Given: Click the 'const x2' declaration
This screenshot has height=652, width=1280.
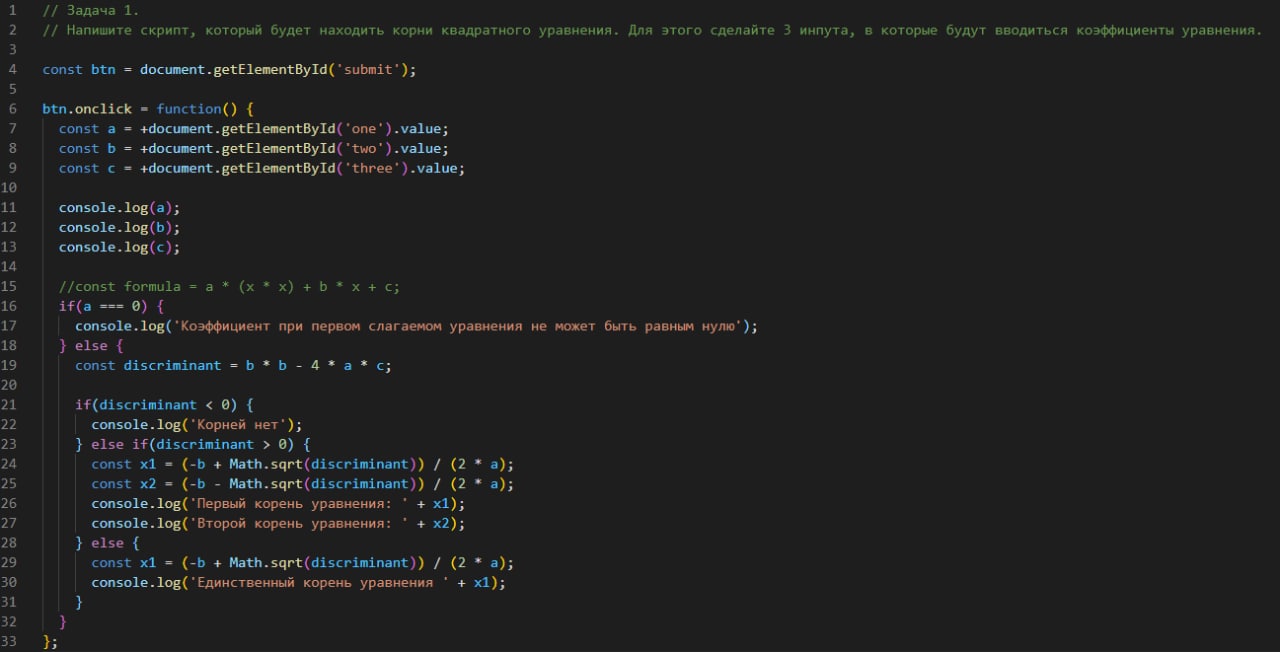Looking at the screenshot, I should coord(124,484).
